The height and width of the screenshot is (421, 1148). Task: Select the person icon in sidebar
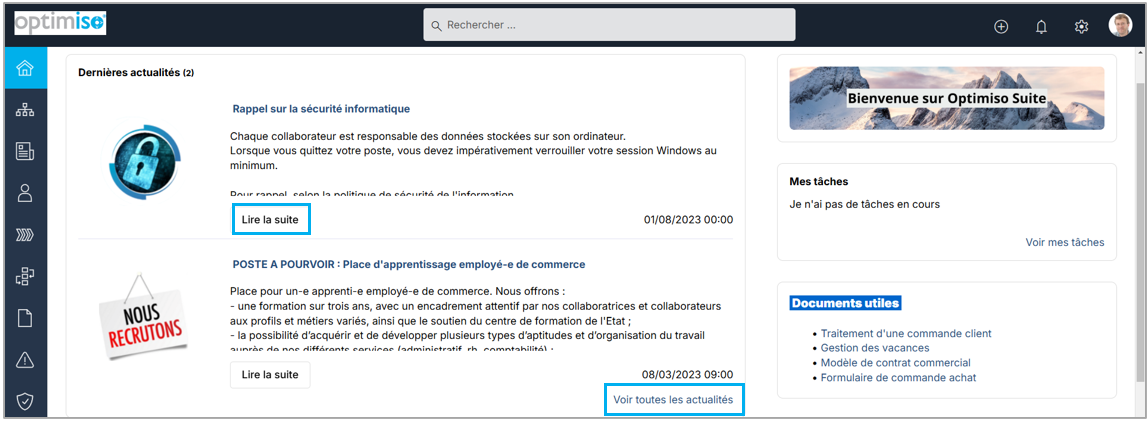point(25,193)
